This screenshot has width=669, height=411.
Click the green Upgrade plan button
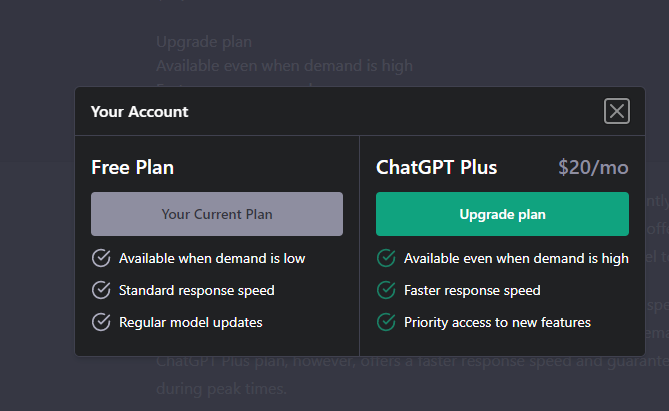click(x=502, y=214)
